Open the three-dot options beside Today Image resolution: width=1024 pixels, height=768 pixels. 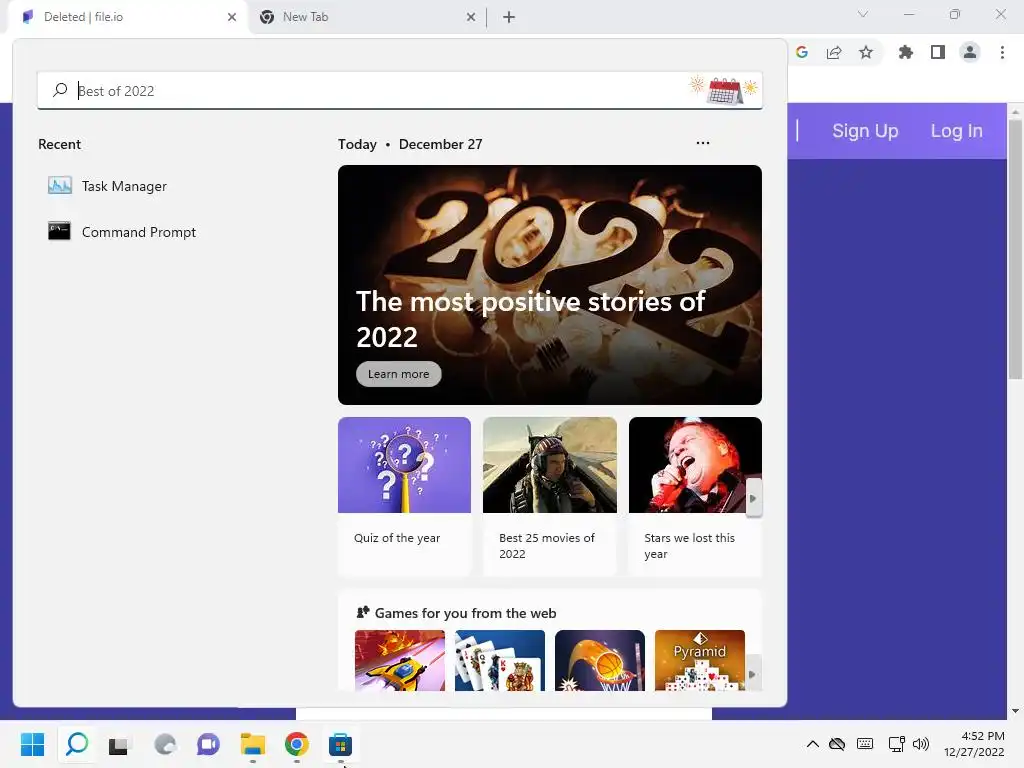click(703, 143)
